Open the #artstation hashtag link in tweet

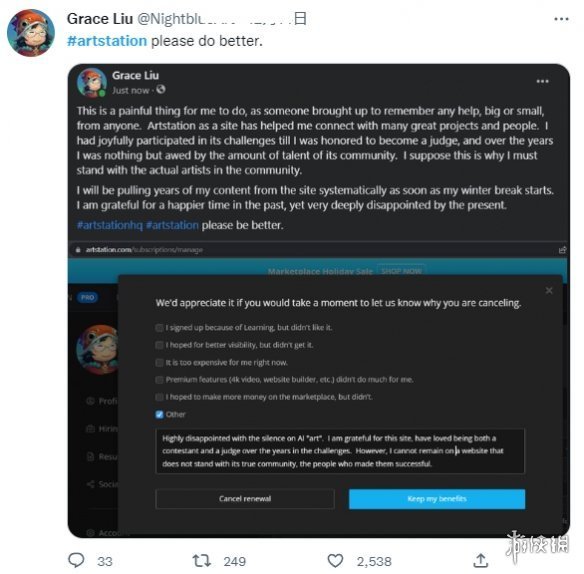tap(107, 41)
